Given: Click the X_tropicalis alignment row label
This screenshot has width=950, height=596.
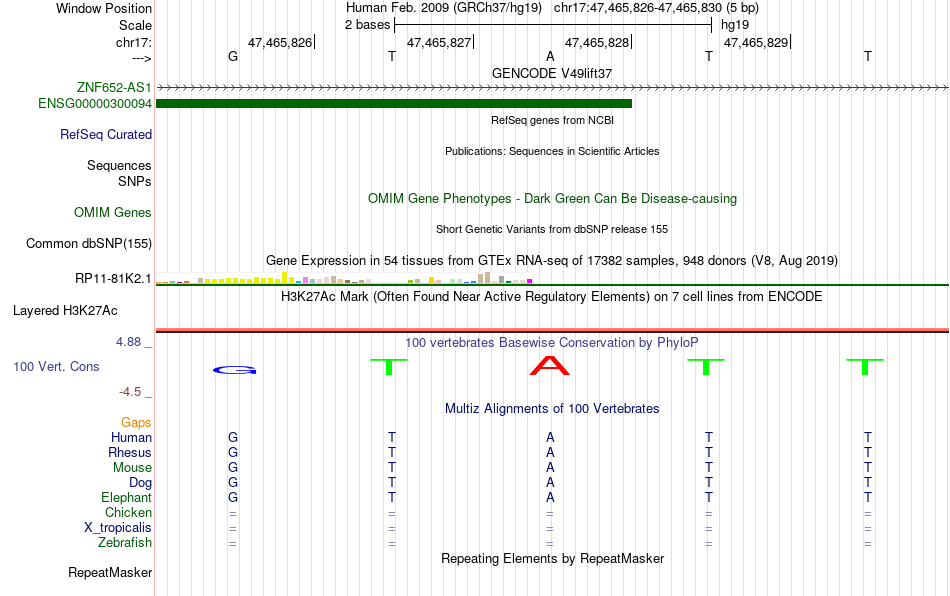Looking at the screenshot, I should tap(118, 528).
